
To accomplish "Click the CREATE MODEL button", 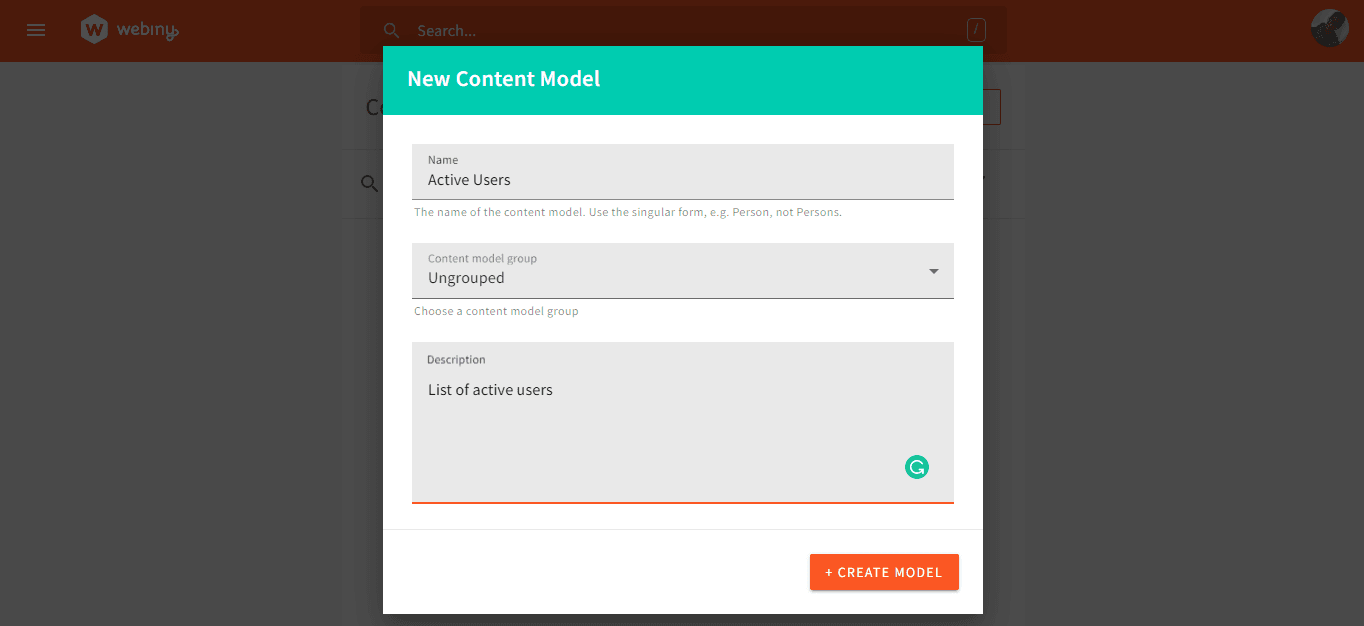I will 884,572.
